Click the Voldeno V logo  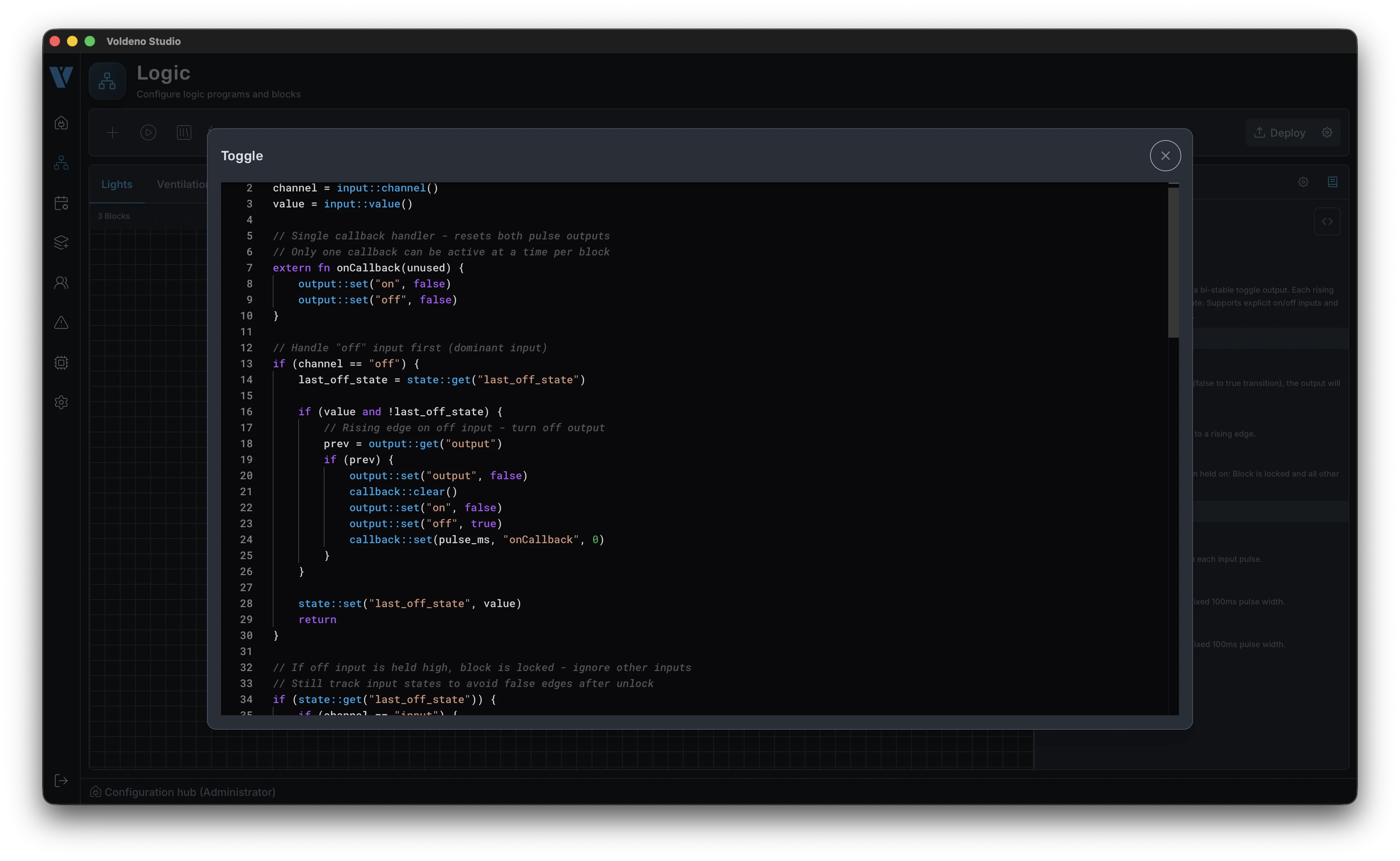point(62,77)
